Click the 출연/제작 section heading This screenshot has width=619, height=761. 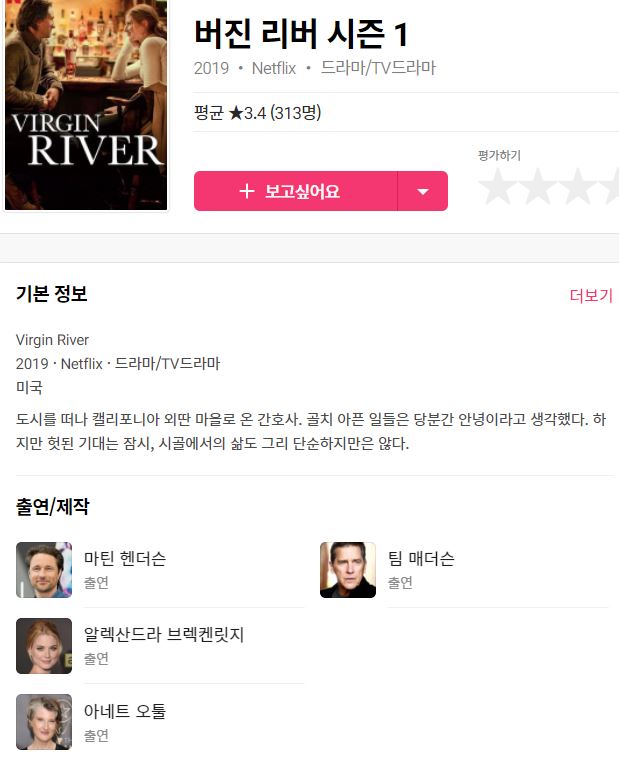coord(52,507)
